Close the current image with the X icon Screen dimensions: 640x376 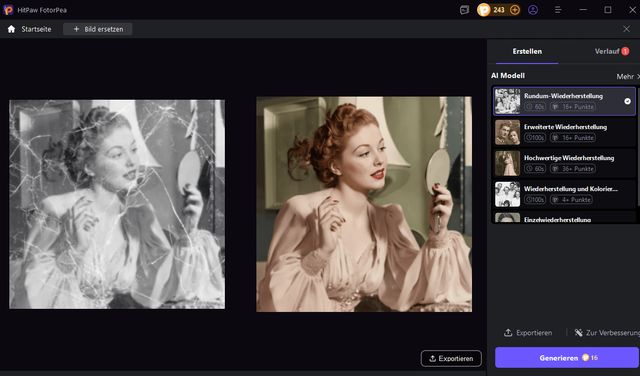point(627,29)
